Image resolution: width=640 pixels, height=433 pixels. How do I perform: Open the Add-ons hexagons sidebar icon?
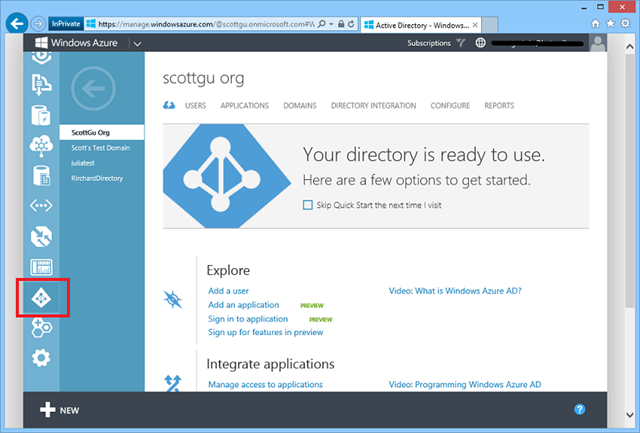coord(41,328)
